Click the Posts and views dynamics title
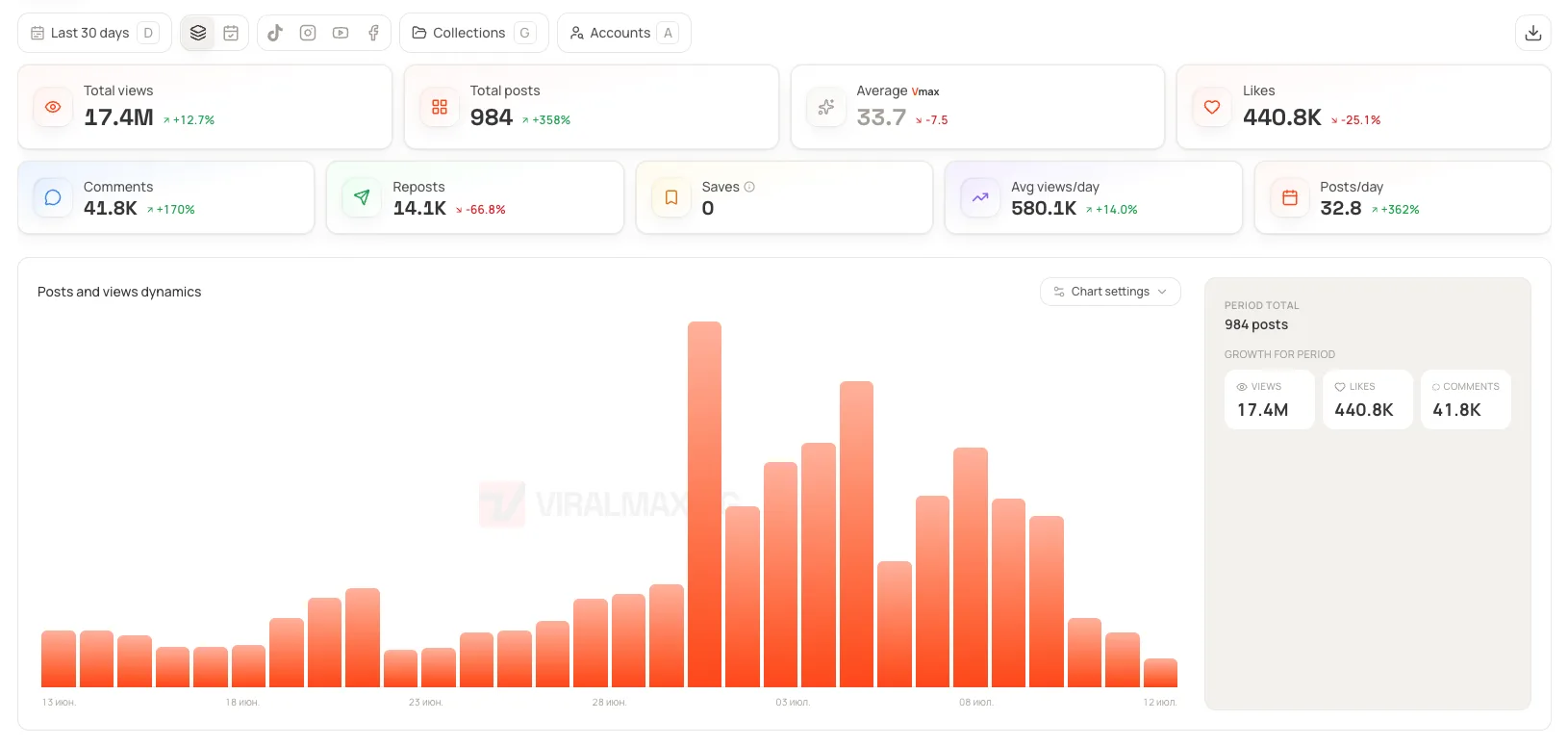The height and width of the screenshot is (746, 1568). [x=119, y=292]
